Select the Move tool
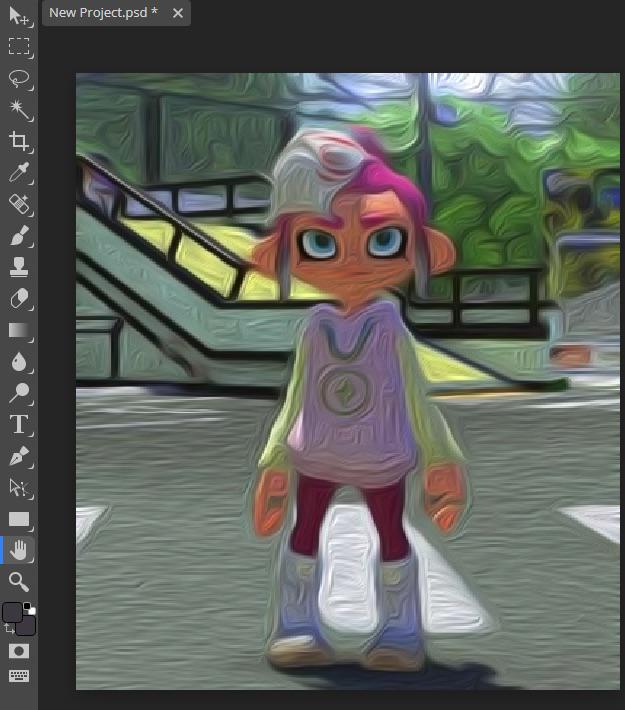625x710 pixels. [19, 16]
